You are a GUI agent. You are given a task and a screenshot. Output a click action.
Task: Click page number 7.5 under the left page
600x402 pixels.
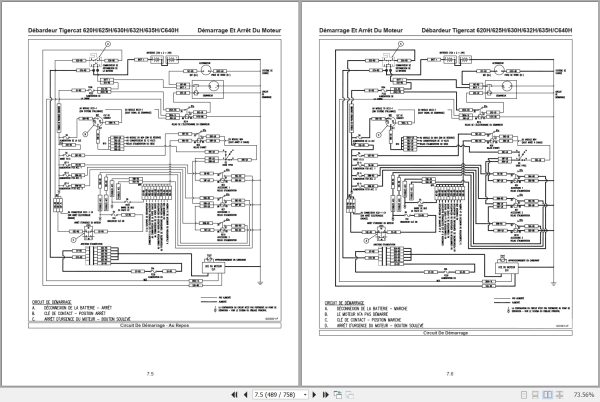pyautogui.click(x=150, y=374)
